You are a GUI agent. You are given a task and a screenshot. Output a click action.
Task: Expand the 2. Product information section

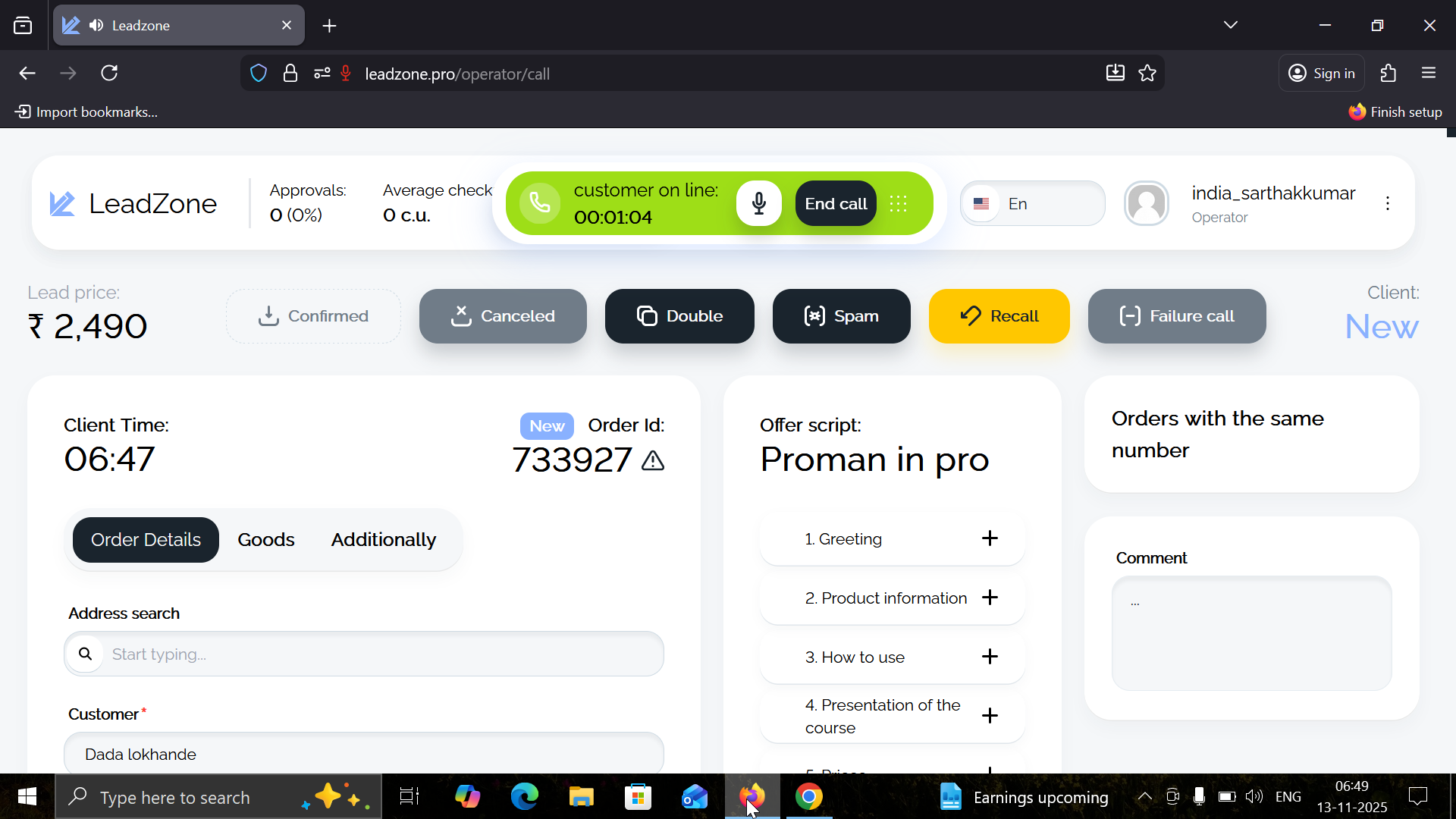click(990, 598)
